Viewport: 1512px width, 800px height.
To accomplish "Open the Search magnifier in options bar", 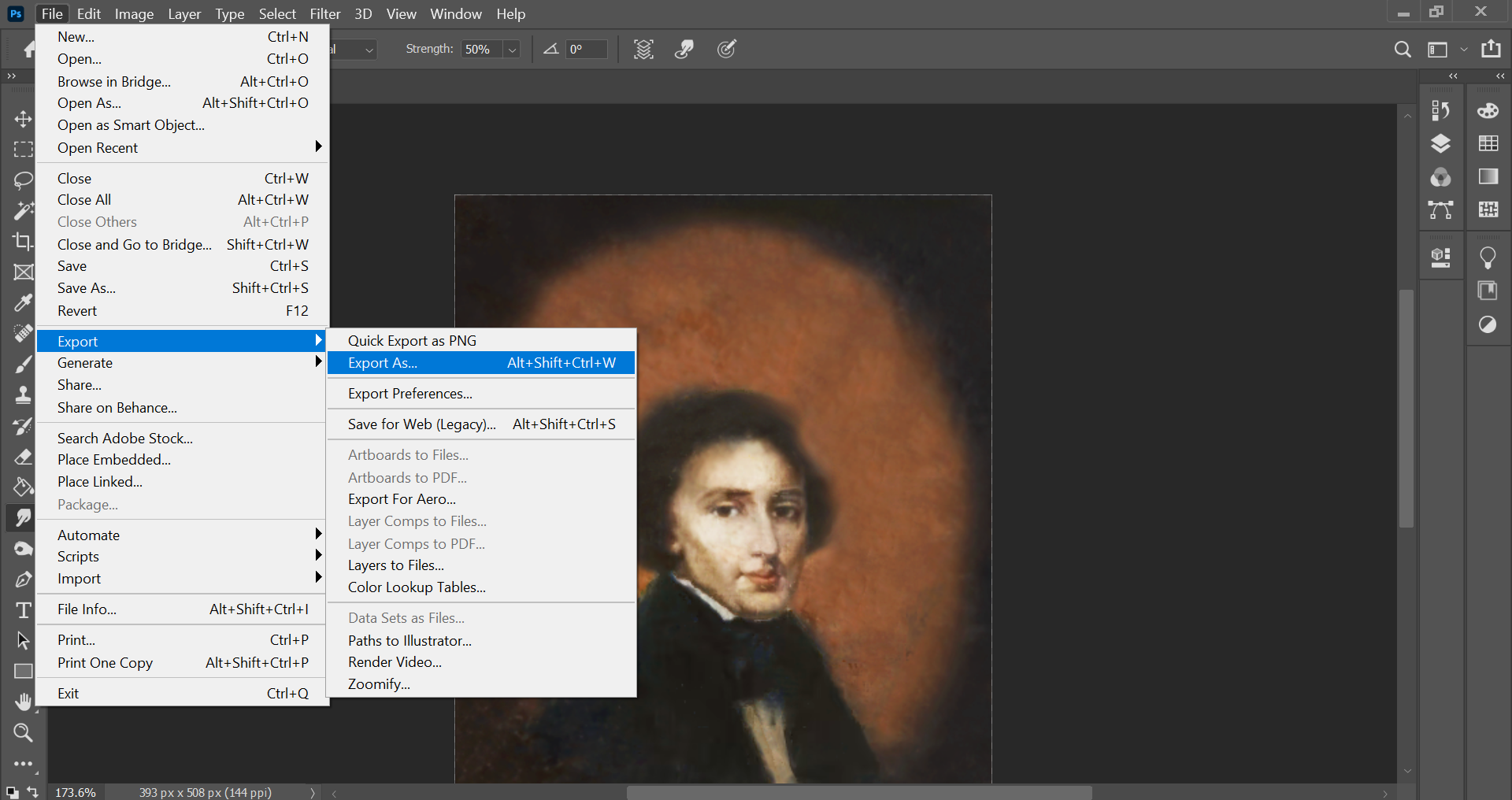I will (x=1403, y=50).
